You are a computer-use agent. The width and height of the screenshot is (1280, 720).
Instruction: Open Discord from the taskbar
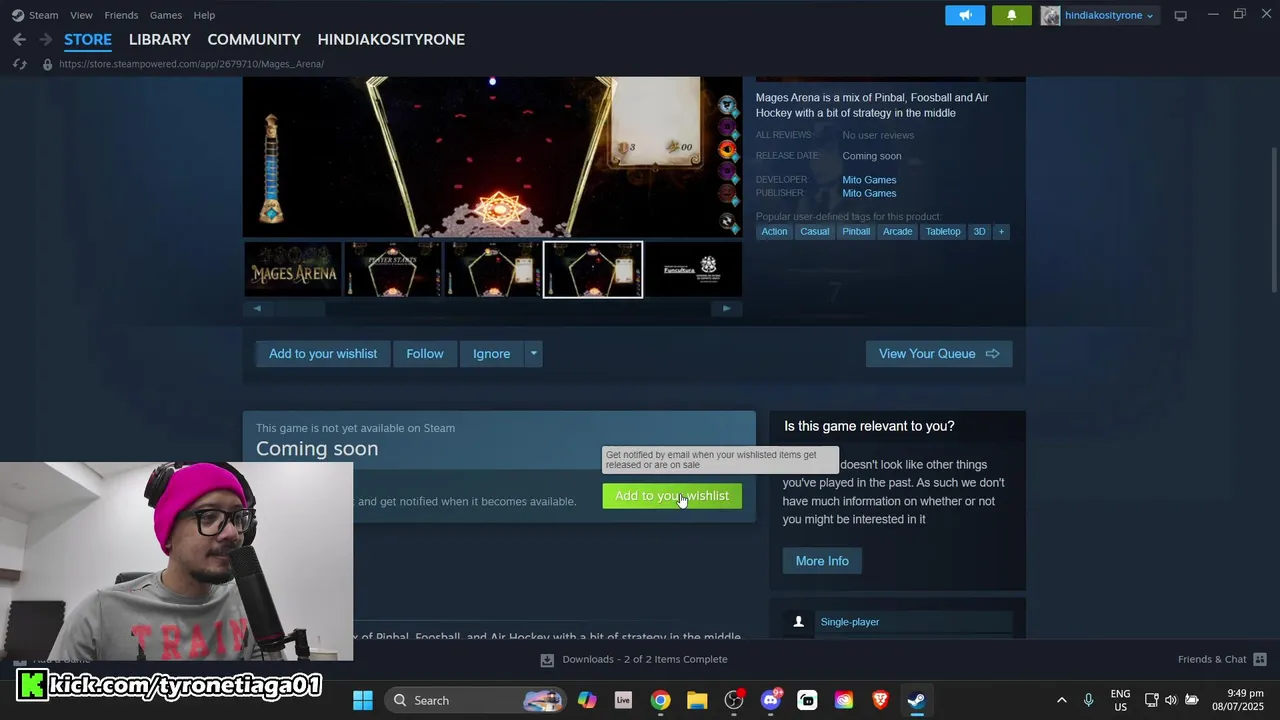click(771, 700)
